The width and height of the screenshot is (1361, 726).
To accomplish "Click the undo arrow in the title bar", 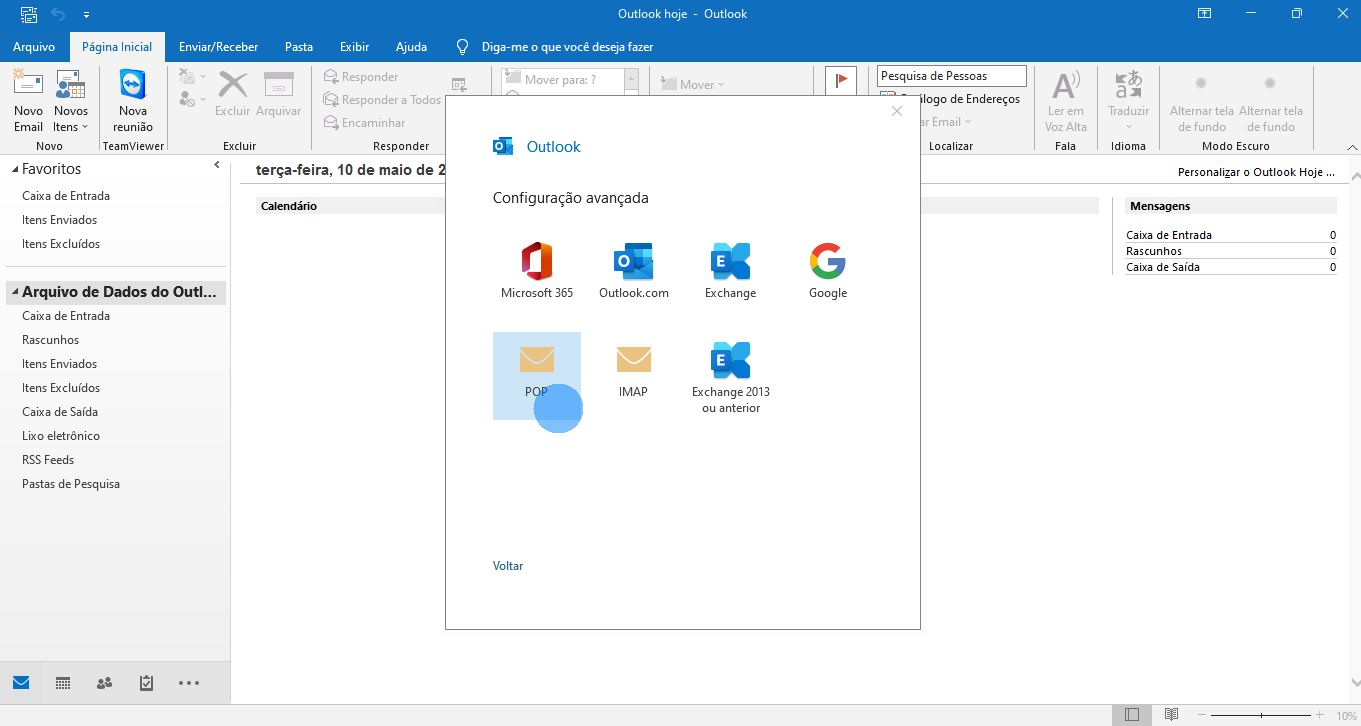I will [x=58, y=14].
